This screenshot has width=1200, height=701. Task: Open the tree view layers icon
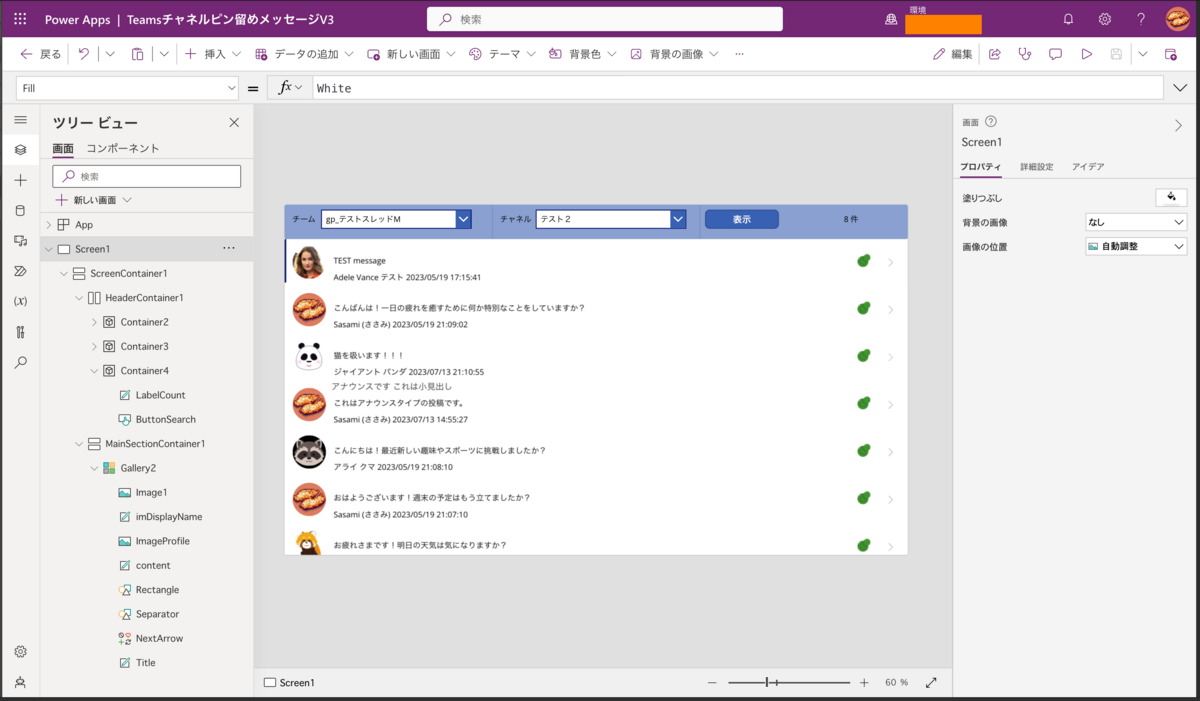(20, 150)
